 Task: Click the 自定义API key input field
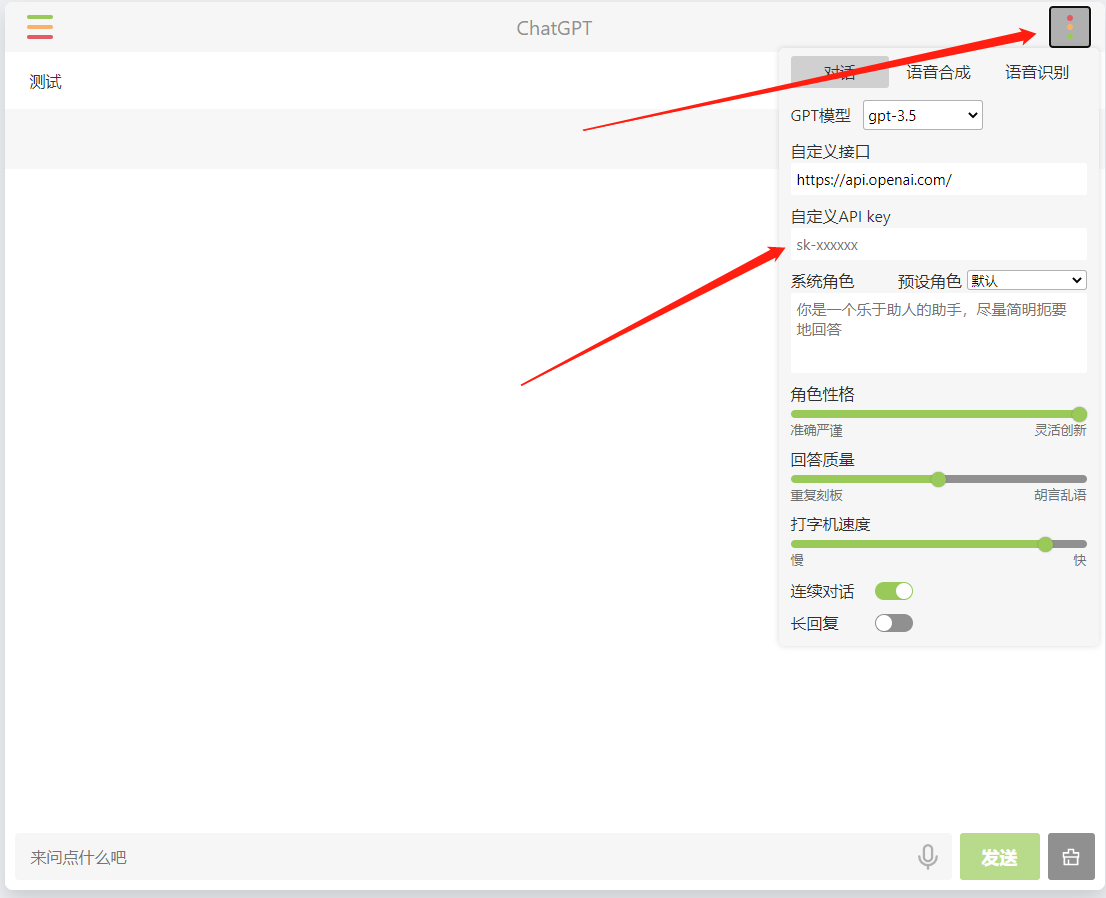(938, 245)
